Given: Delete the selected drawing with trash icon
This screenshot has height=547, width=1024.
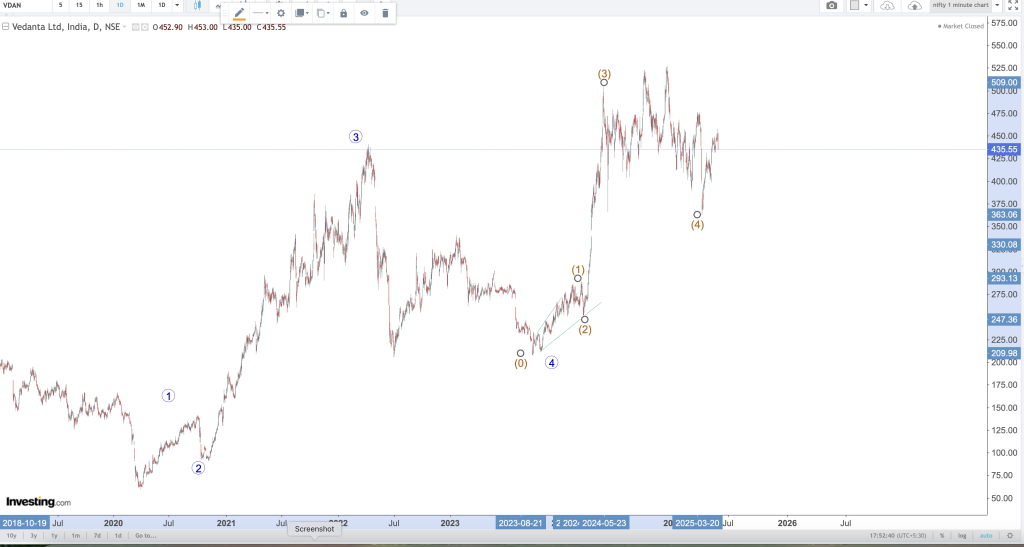Looking at the screenshot, I should tap(385, 13).
